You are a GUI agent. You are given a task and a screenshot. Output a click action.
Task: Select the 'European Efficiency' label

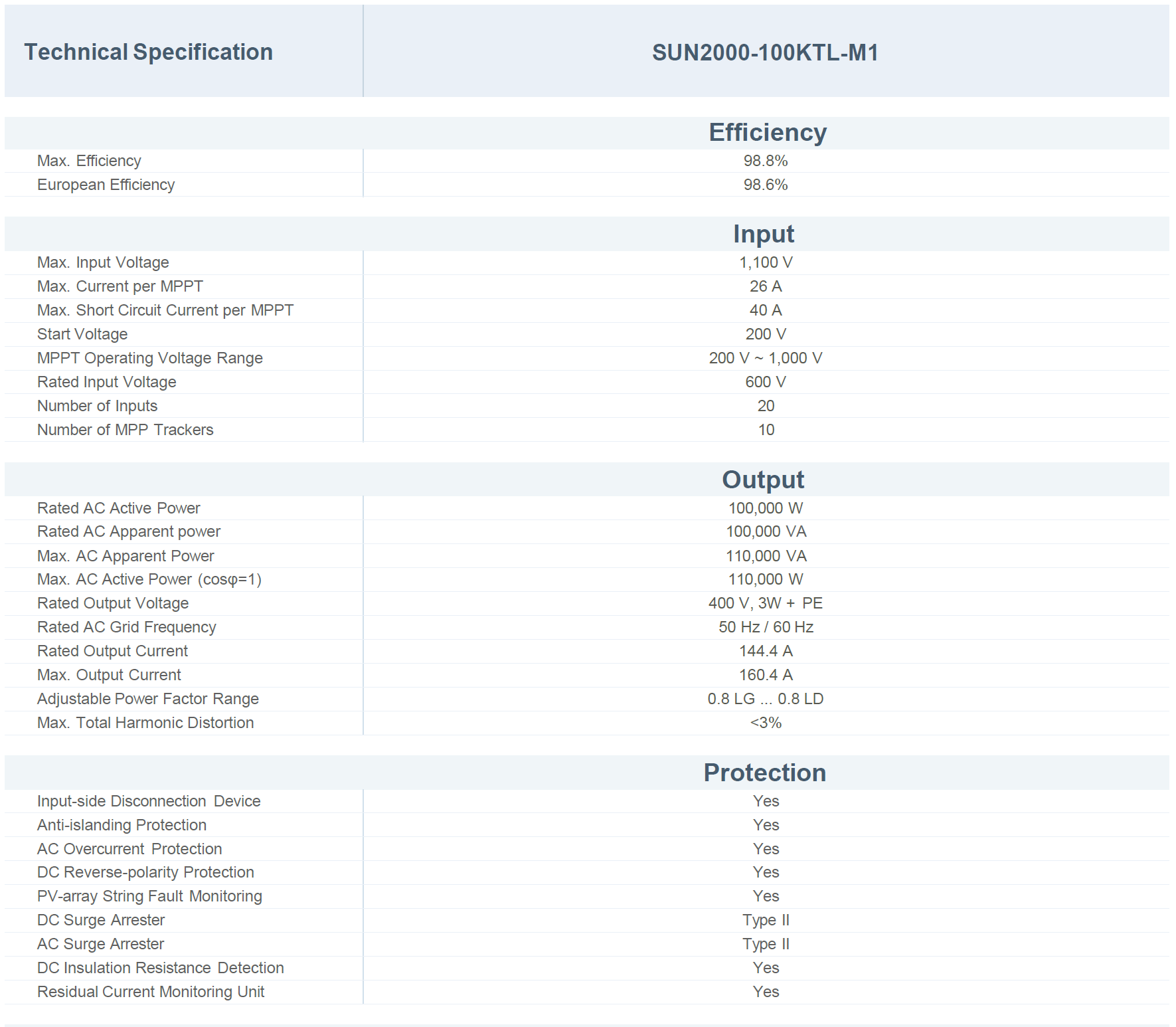pyautogui.click(x=106, y=185)
